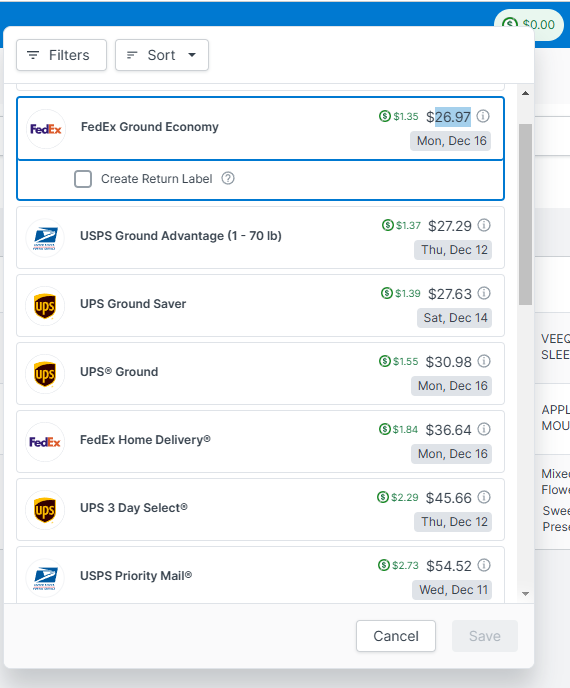This screenshot has height=688, width=570.
Task: Click the $1.84 savings coin icon
Action: tap(385, 429)
